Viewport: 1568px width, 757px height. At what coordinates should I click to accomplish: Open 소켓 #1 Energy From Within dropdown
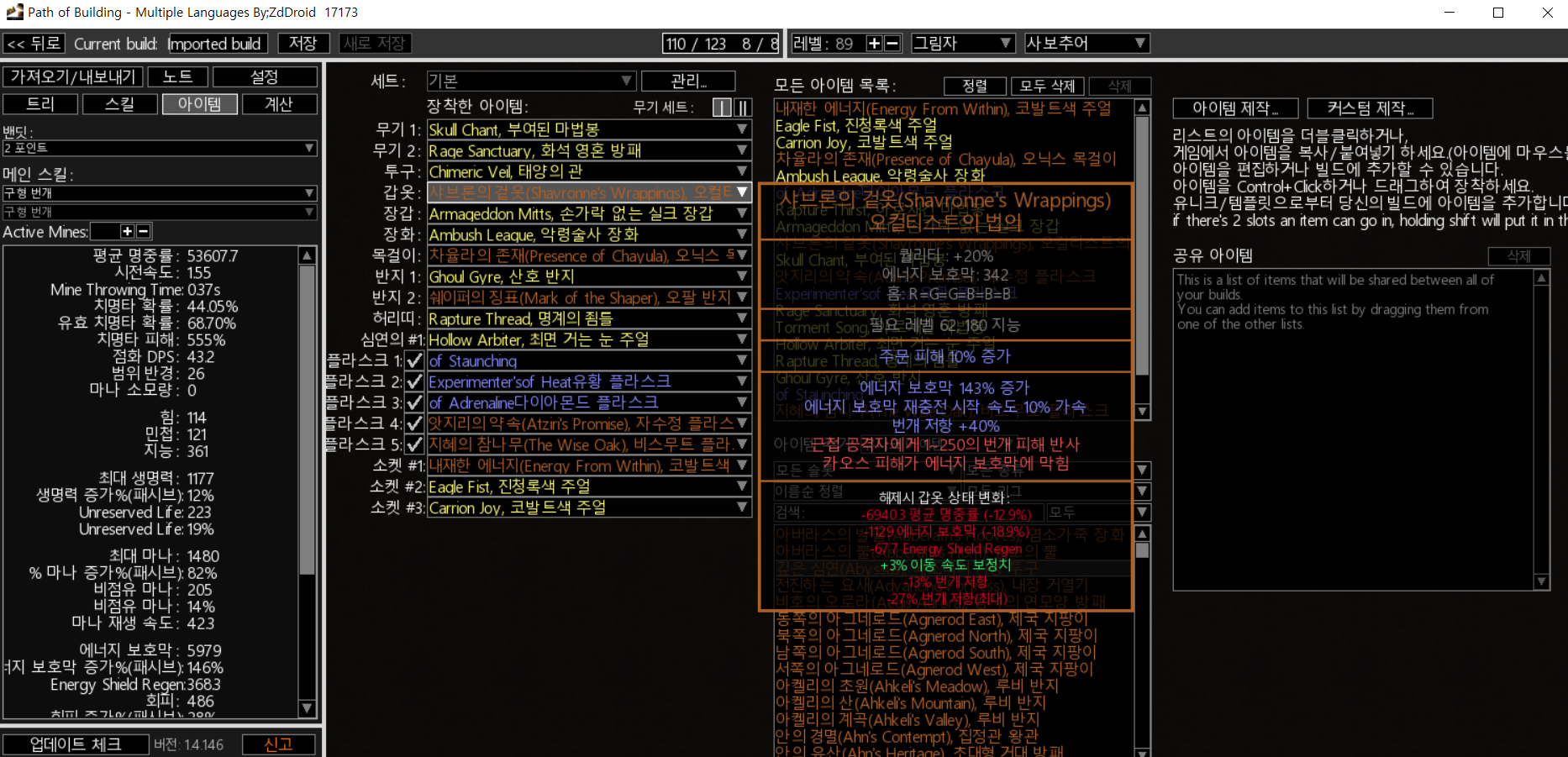coord(589,465)
